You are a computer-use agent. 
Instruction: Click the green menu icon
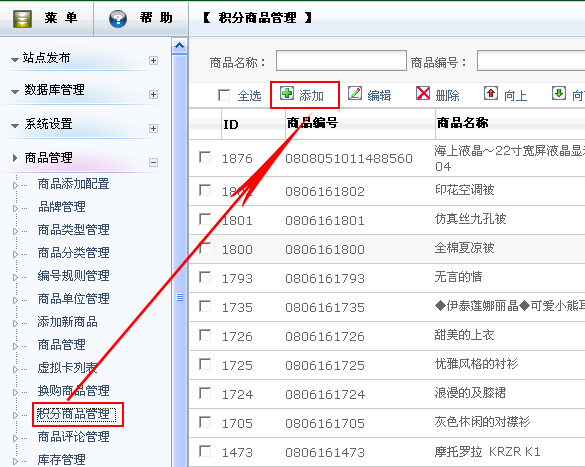[22, 19]
